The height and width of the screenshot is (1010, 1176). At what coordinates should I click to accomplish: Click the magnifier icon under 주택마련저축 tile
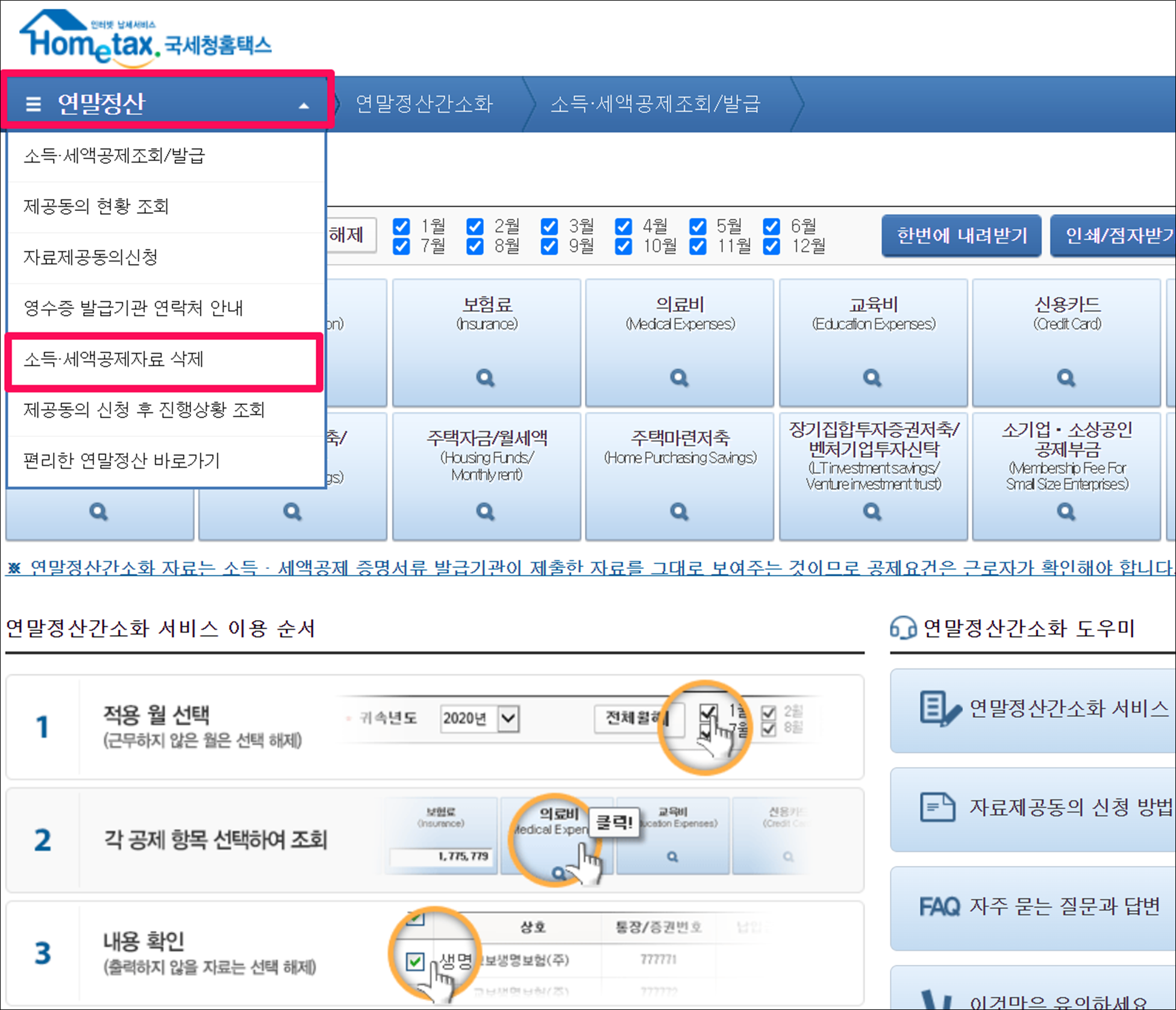tap(679, 512)
